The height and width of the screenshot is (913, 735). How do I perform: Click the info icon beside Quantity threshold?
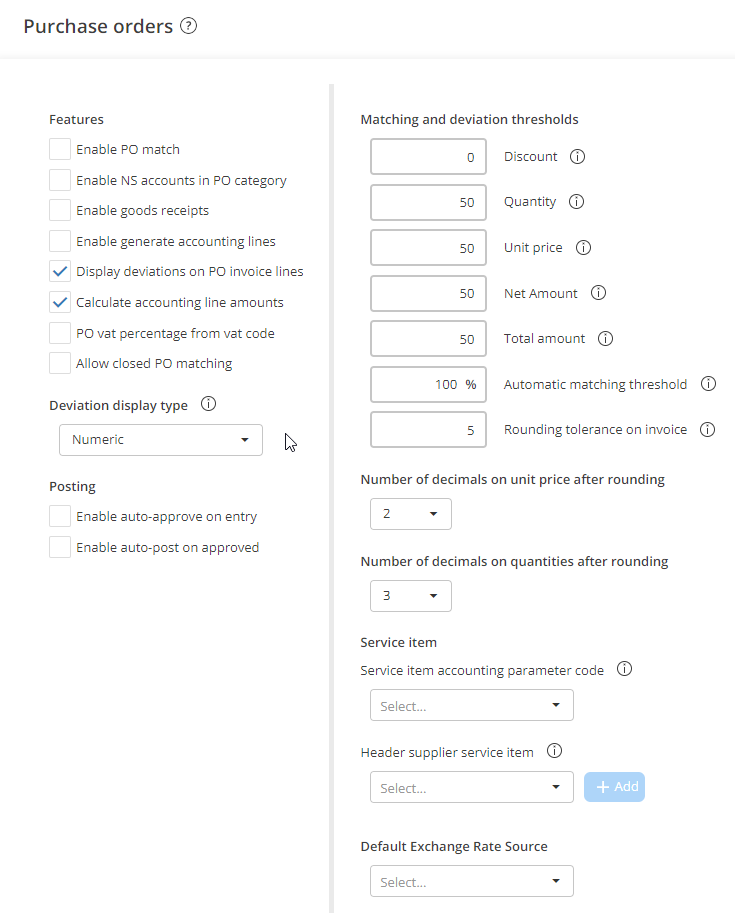[578, 202]
